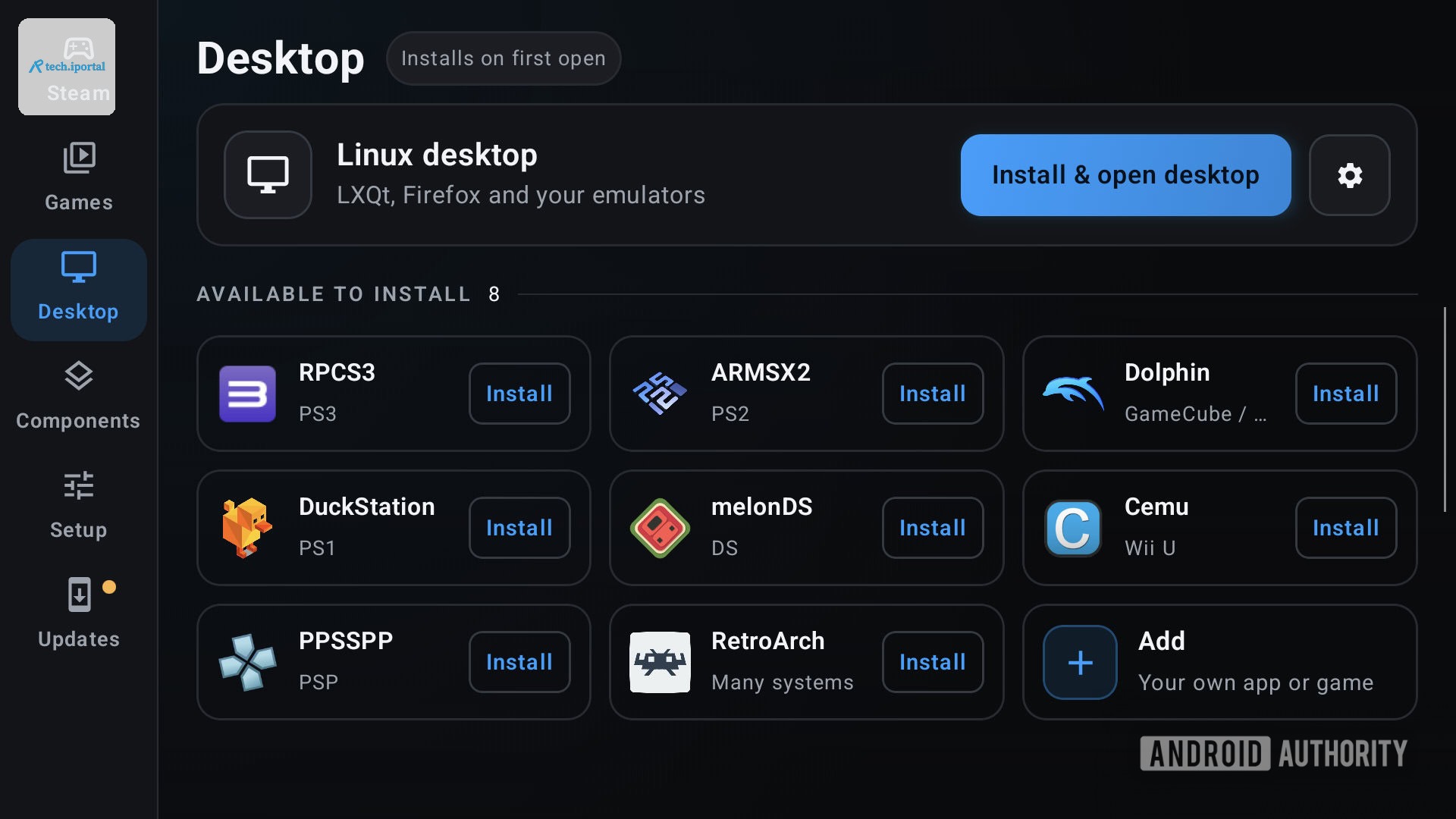The width and height of the screenshot is (1456, 819).
Task: Click the Steam controller logo tile
Action: click(67, 67)
